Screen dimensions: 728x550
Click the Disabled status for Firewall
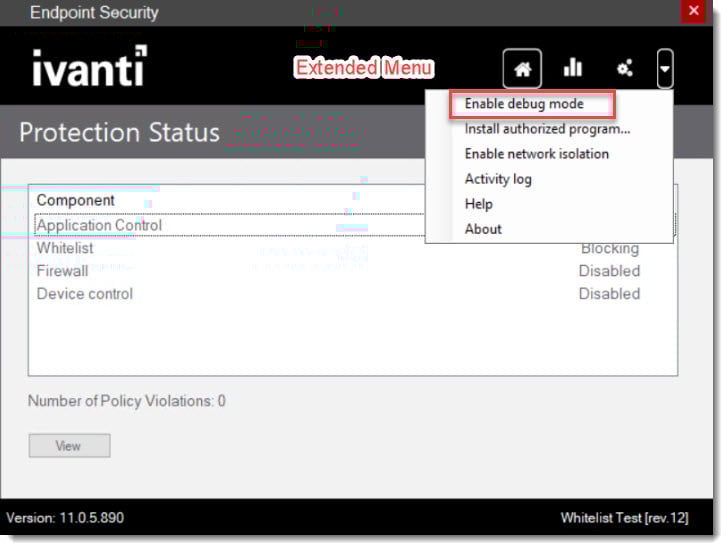click(x=608, y=271)
